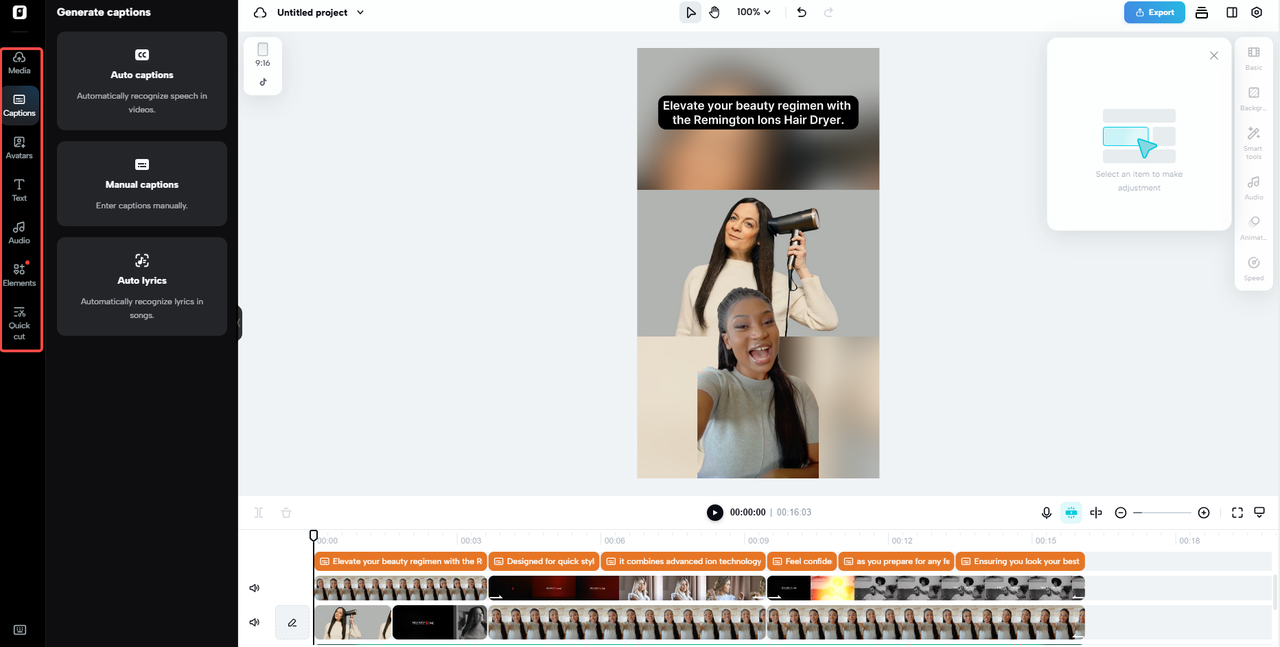
Task: Open the 9:16 aspect ratio selector
Action: pos(263,54)
